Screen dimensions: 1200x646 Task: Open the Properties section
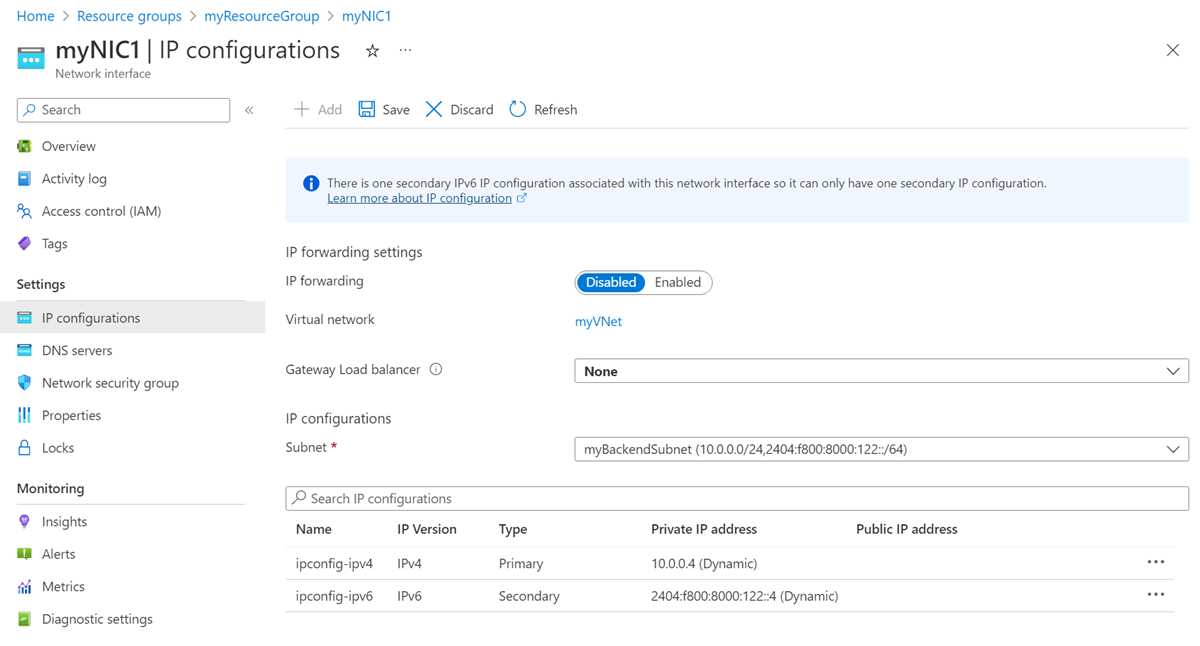(x=71, y=415)
